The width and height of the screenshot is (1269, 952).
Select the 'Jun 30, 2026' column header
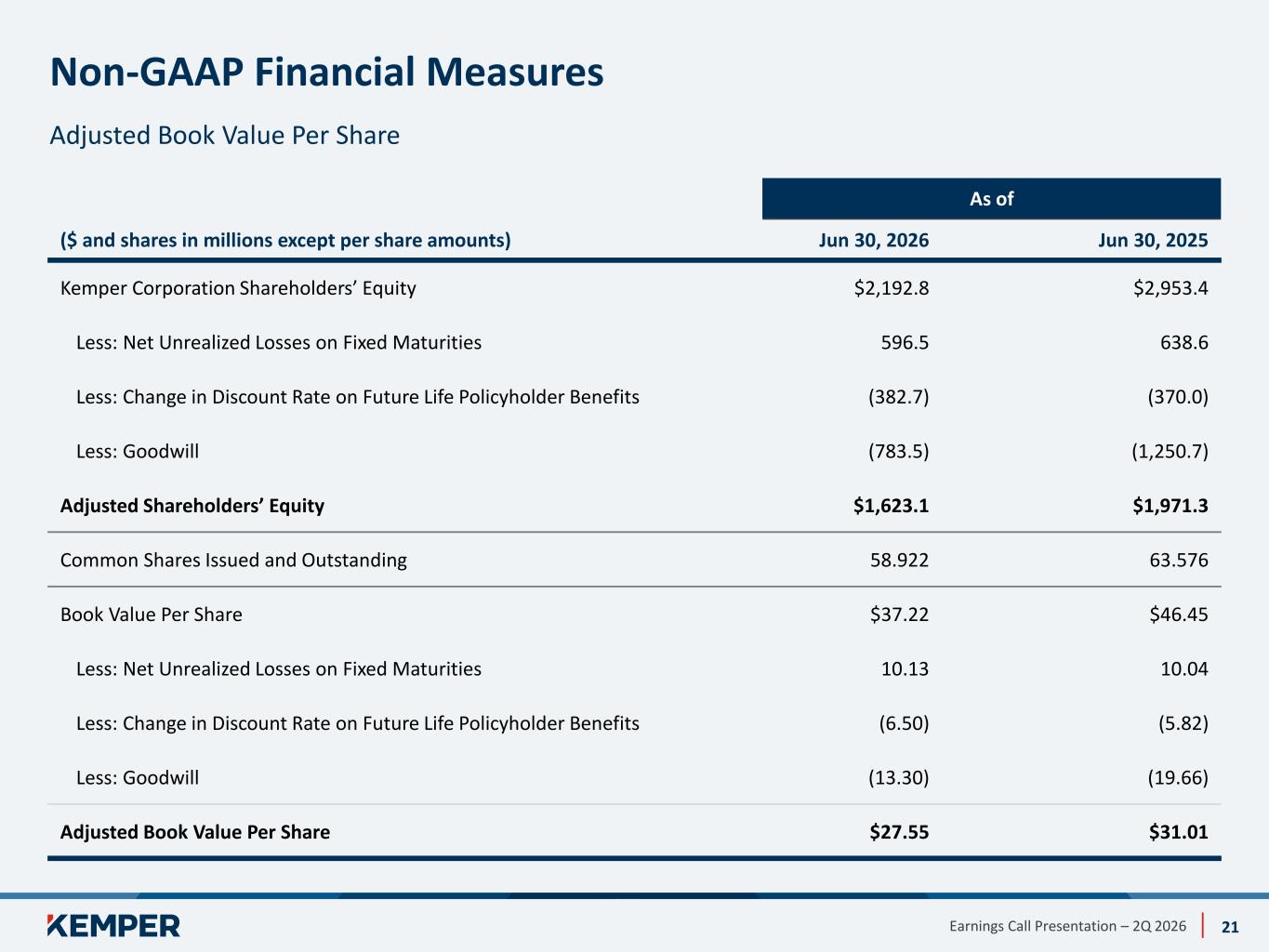[873, 241]
